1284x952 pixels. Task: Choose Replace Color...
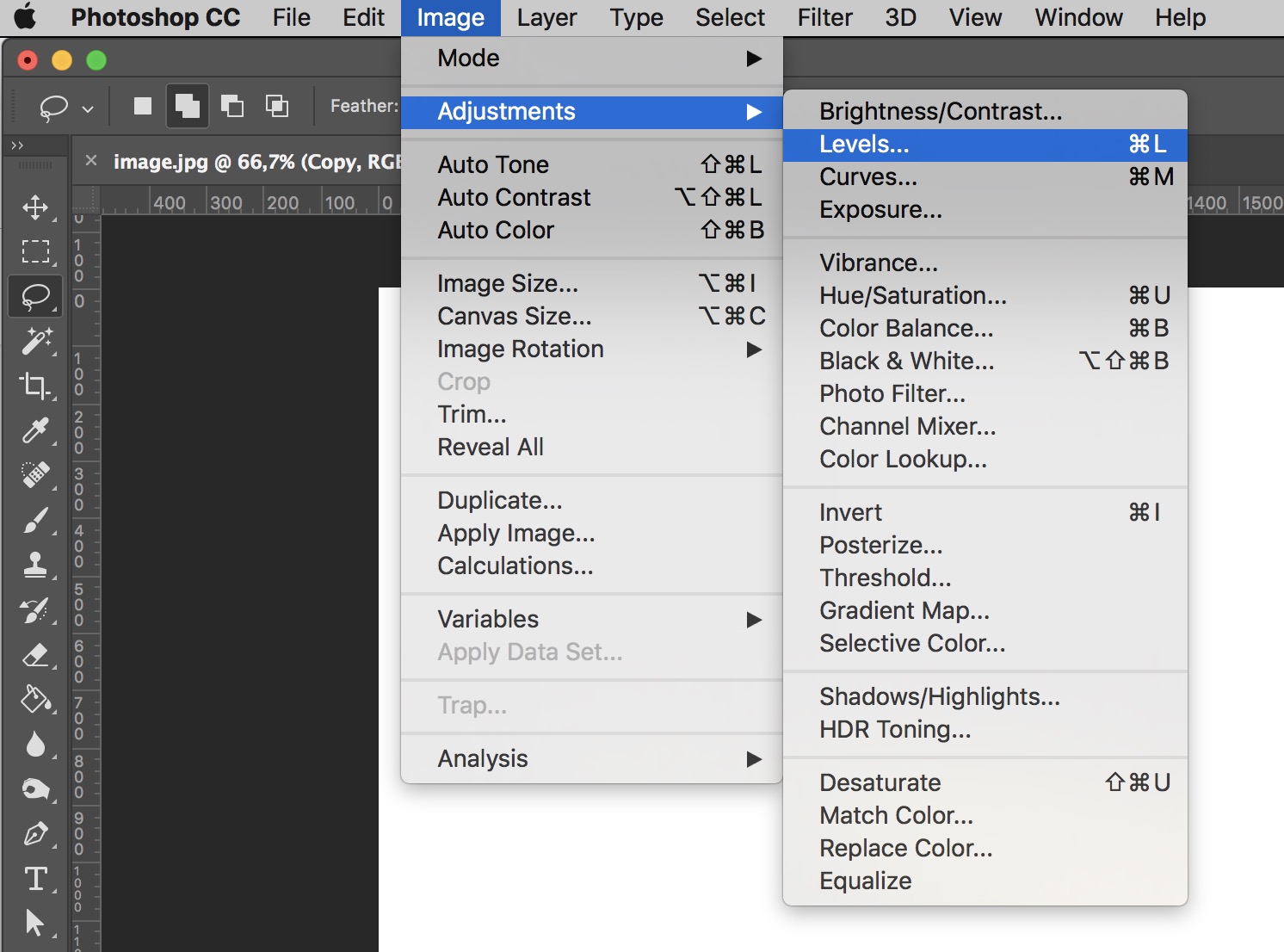985,849
